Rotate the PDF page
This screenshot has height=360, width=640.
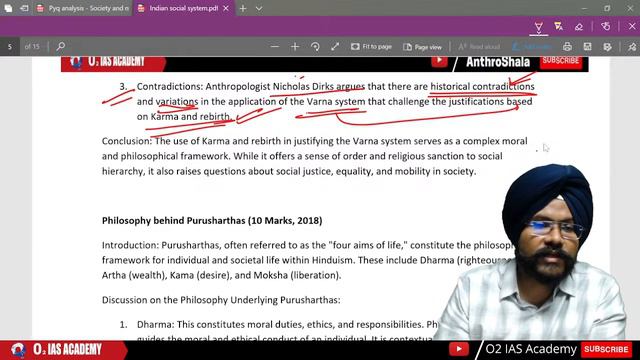(x=315, y=47)
